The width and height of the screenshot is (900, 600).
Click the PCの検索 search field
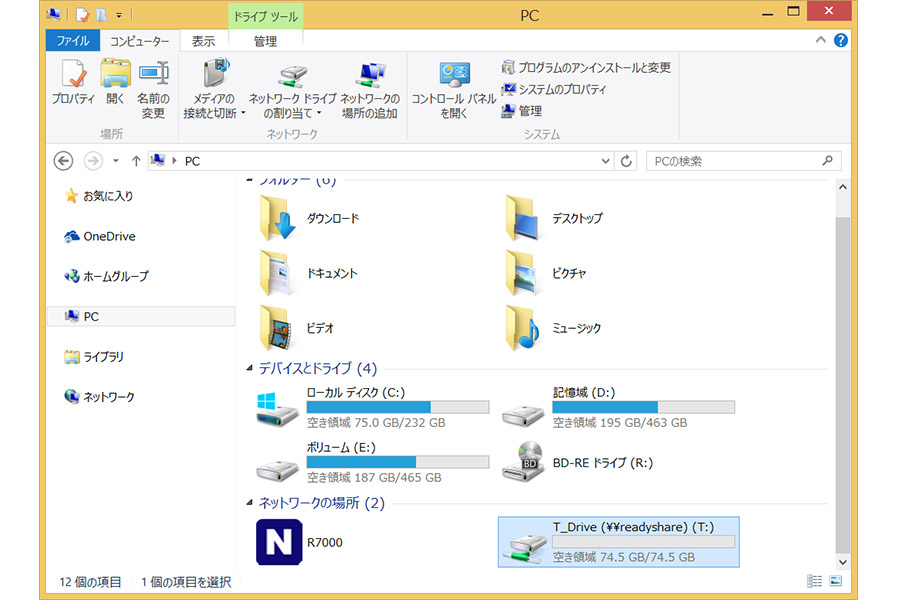(x=735, y=161)
